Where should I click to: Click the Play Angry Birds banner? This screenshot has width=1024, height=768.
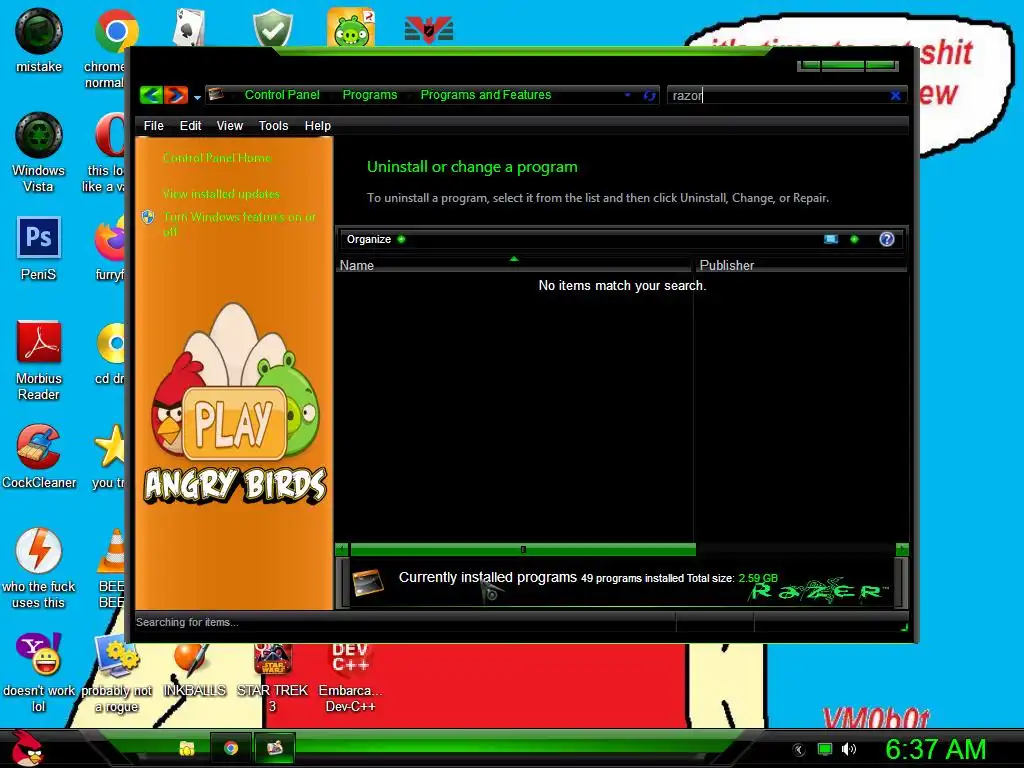(x=235, y=405)
